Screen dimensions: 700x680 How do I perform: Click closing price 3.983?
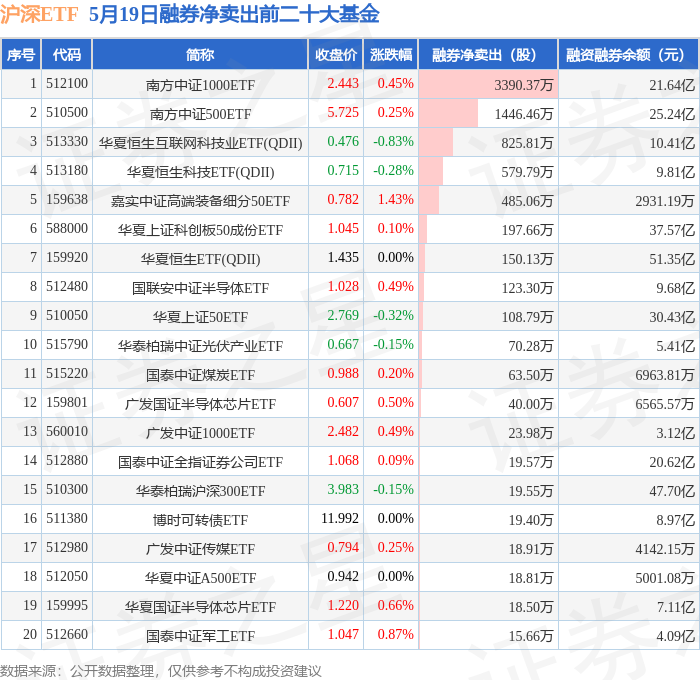coord(343,490)
